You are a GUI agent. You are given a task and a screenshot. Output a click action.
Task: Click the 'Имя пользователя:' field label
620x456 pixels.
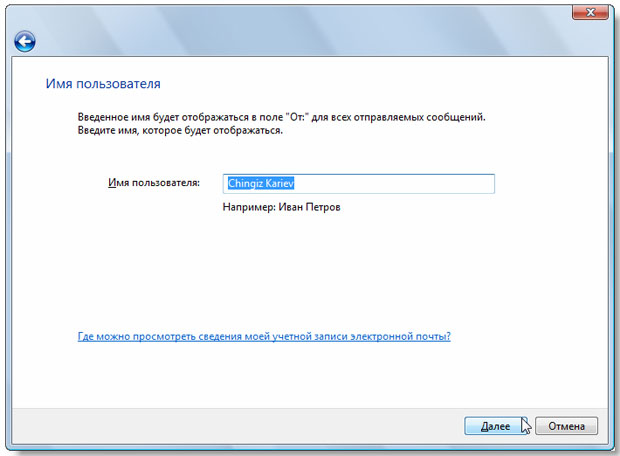tap(154, 183)
